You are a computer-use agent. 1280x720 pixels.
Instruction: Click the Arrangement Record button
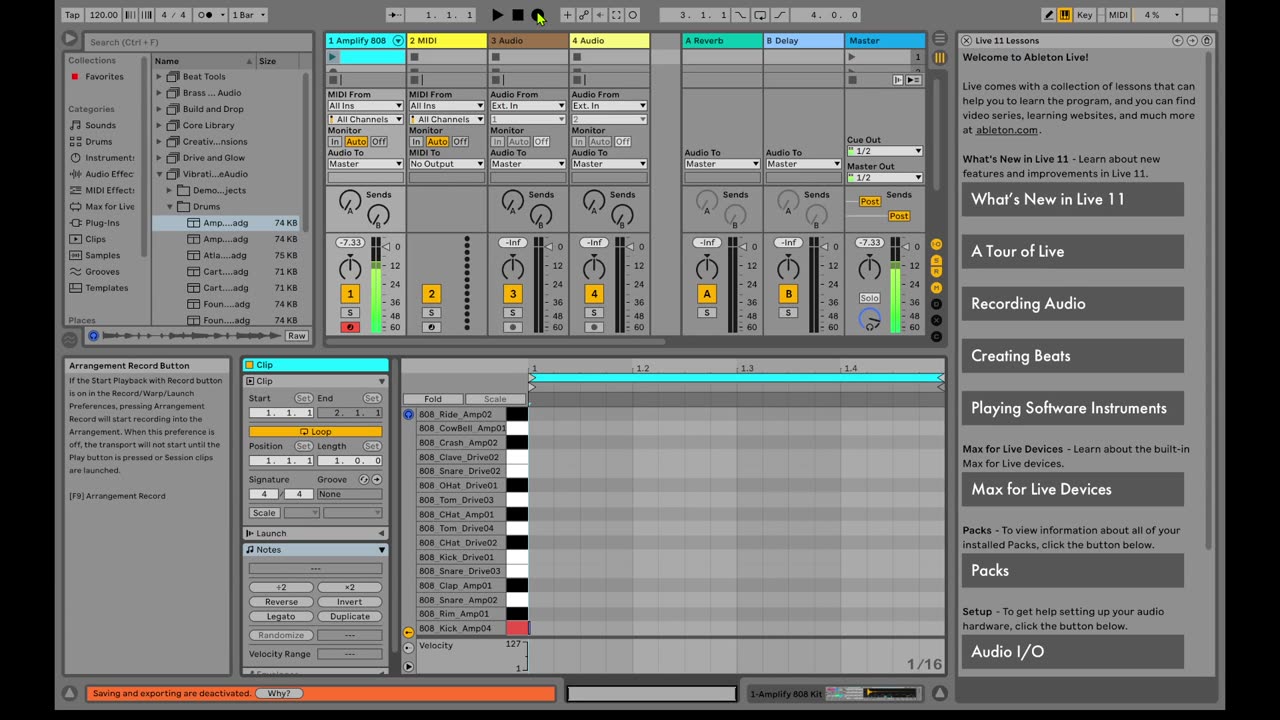[x=538, y=15]
